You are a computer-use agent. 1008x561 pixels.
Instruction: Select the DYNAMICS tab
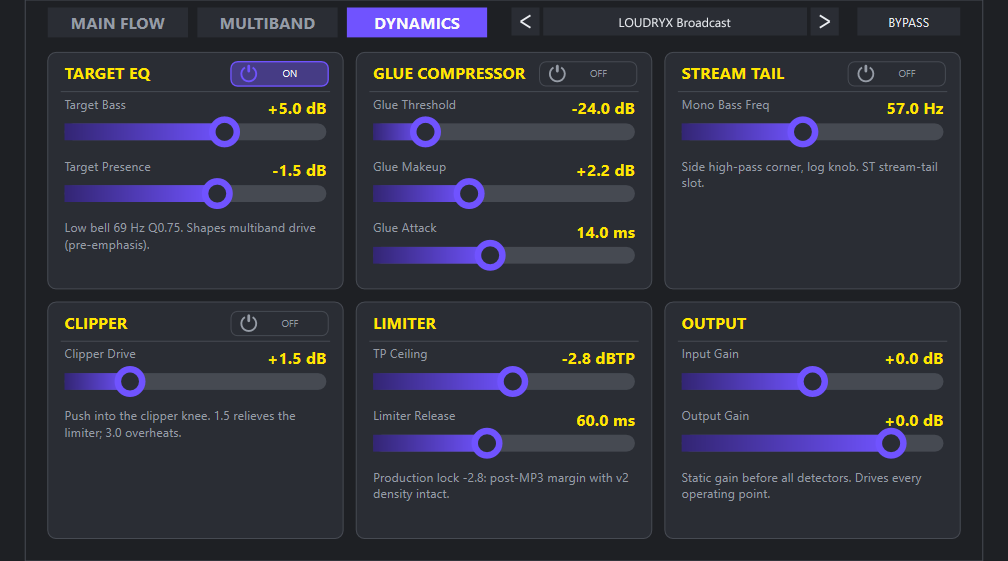click(x=417, y=23)
